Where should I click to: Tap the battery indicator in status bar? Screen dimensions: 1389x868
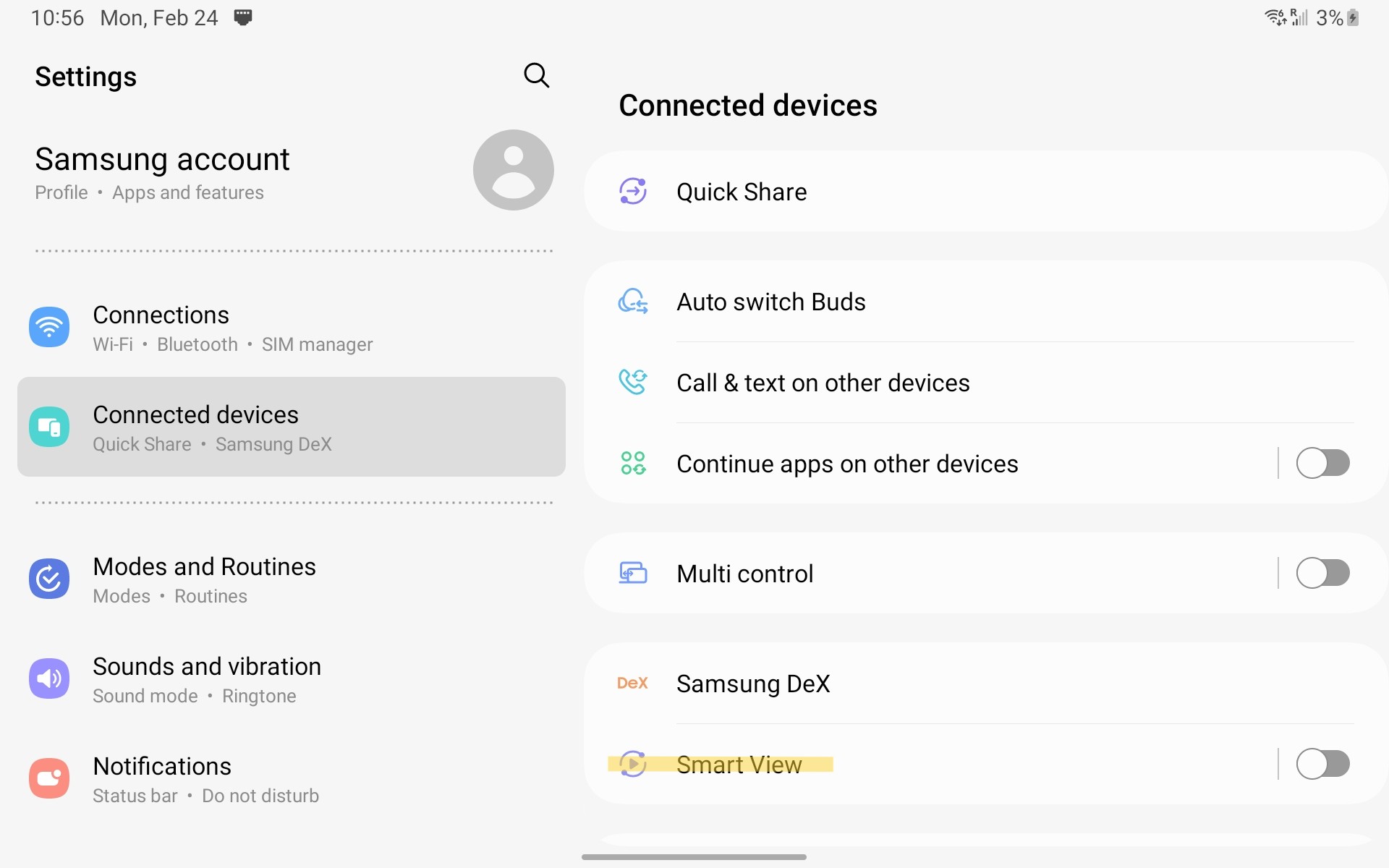pos(1352,18)
